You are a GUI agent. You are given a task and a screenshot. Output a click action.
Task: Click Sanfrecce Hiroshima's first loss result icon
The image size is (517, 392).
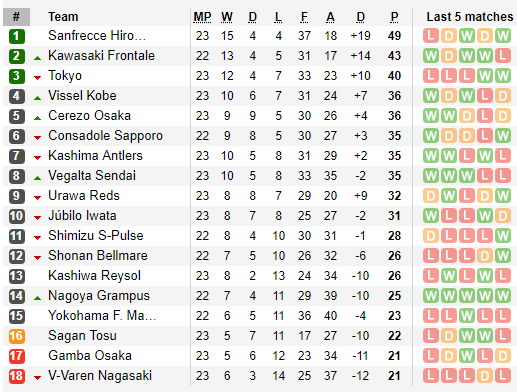[x=431, y=36]
